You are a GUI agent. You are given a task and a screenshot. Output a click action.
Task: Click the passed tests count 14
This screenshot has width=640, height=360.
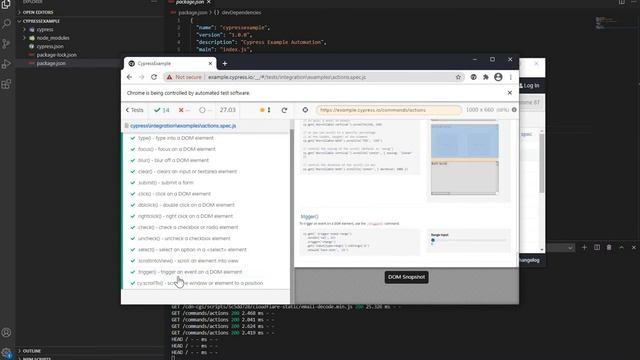pos(162,110)
